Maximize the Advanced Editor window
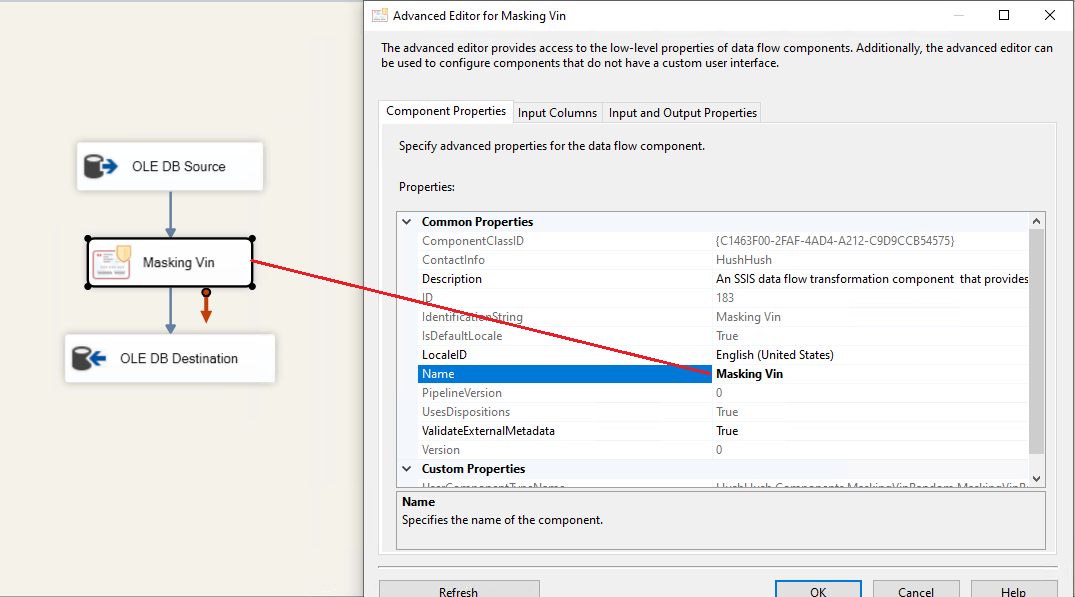This screenshot has height=597, width=1075. click(1004, 15)
